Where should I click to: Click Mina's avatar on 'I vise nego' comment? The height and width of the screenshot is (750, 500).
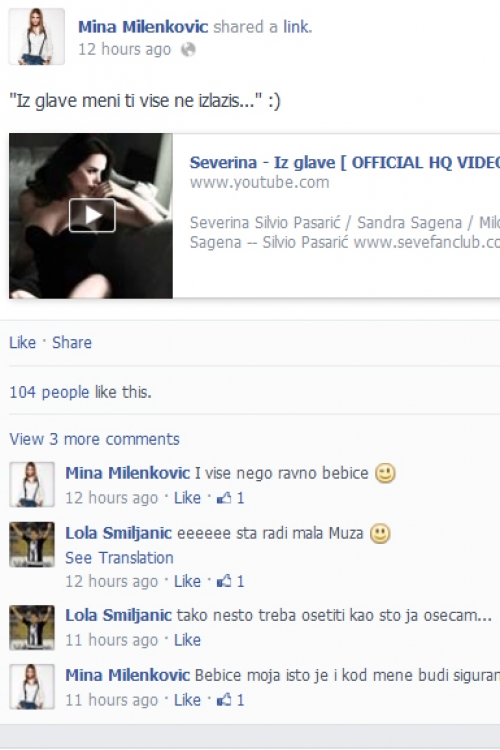pyautogui.click(x=32, y=484)
